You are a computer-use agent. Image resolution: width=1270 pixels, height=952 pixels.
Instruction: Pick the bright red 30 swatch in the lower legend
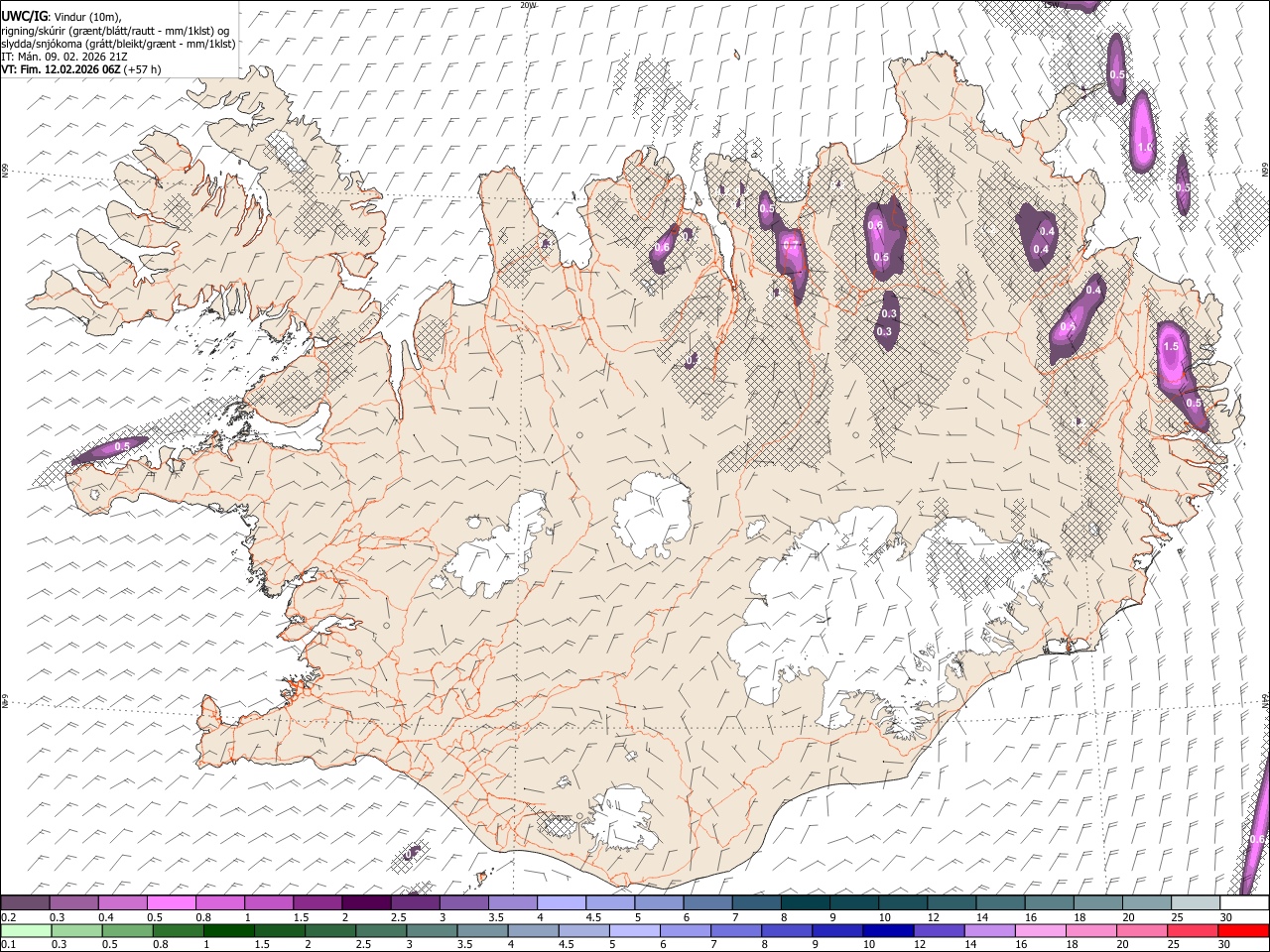point(1241,930)
